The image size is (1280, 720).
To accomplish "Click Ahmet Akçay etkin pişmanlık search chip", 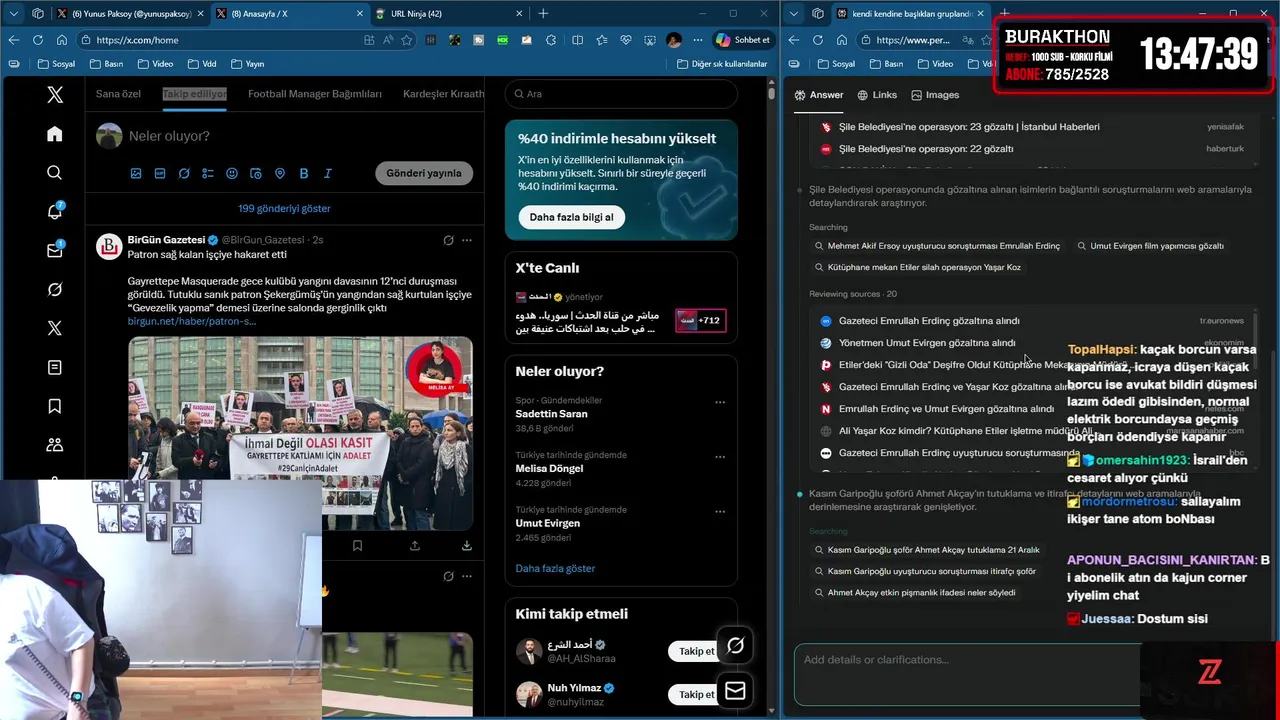I will pos(917,593).
